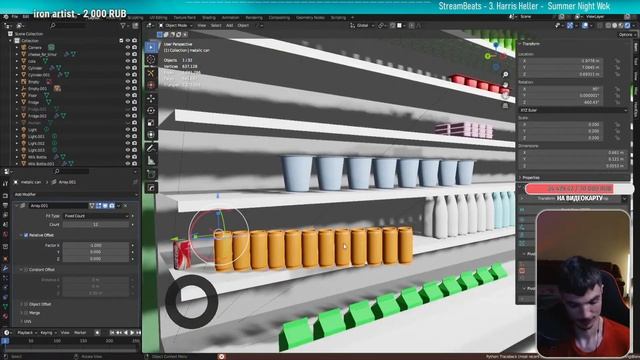The height and width of the screenshot is (360, 640).
Task: Open the Scene properties tab
Action: [5, 224]
